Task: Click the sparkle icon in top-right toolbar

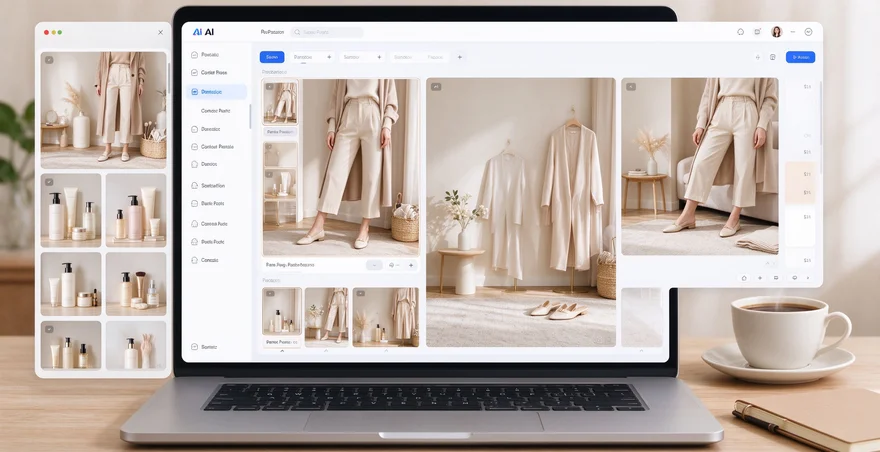Action: (x=758, y=57)
